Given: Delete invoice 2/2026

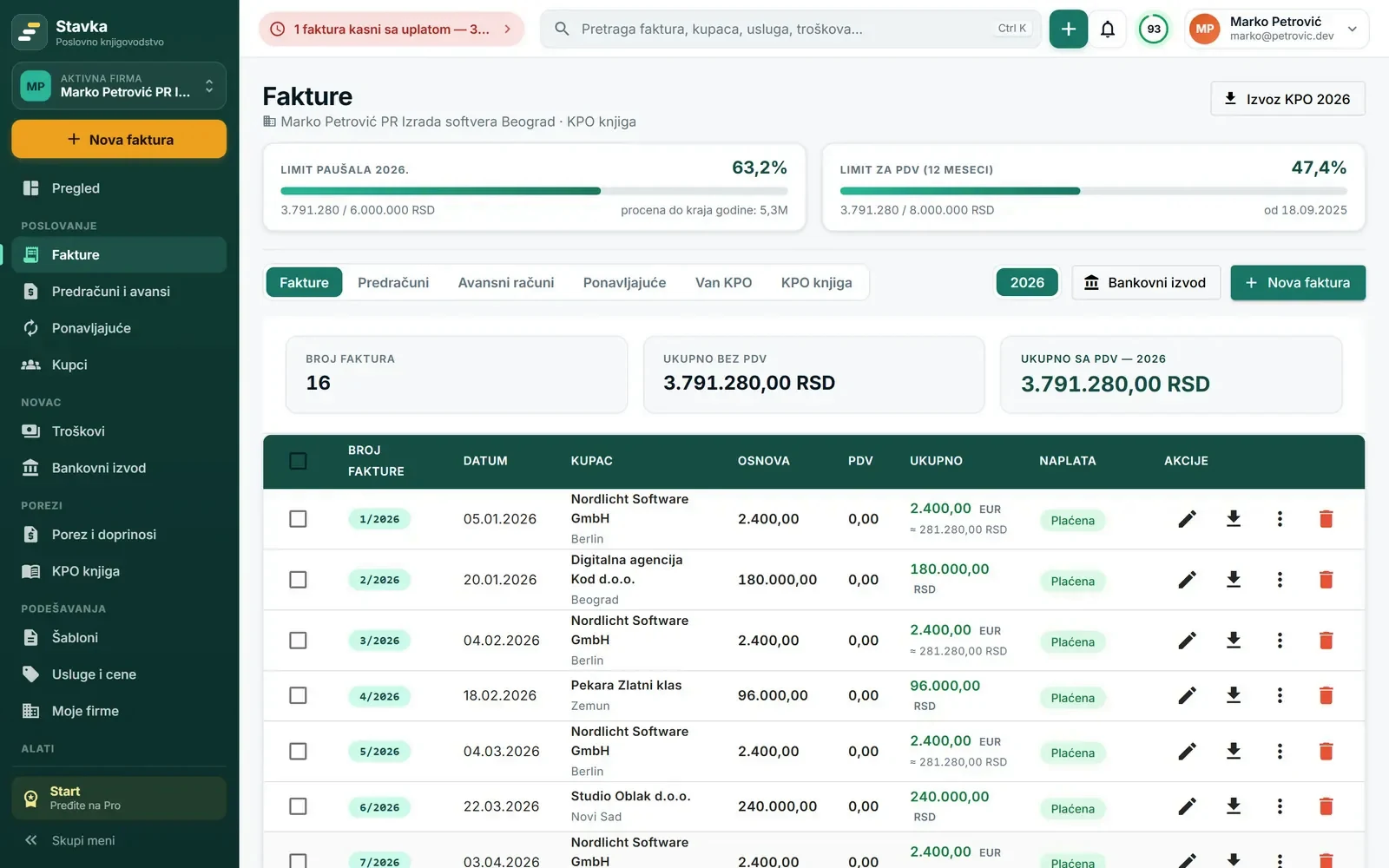Looking at the screenshot, I should coord(1326,580).
